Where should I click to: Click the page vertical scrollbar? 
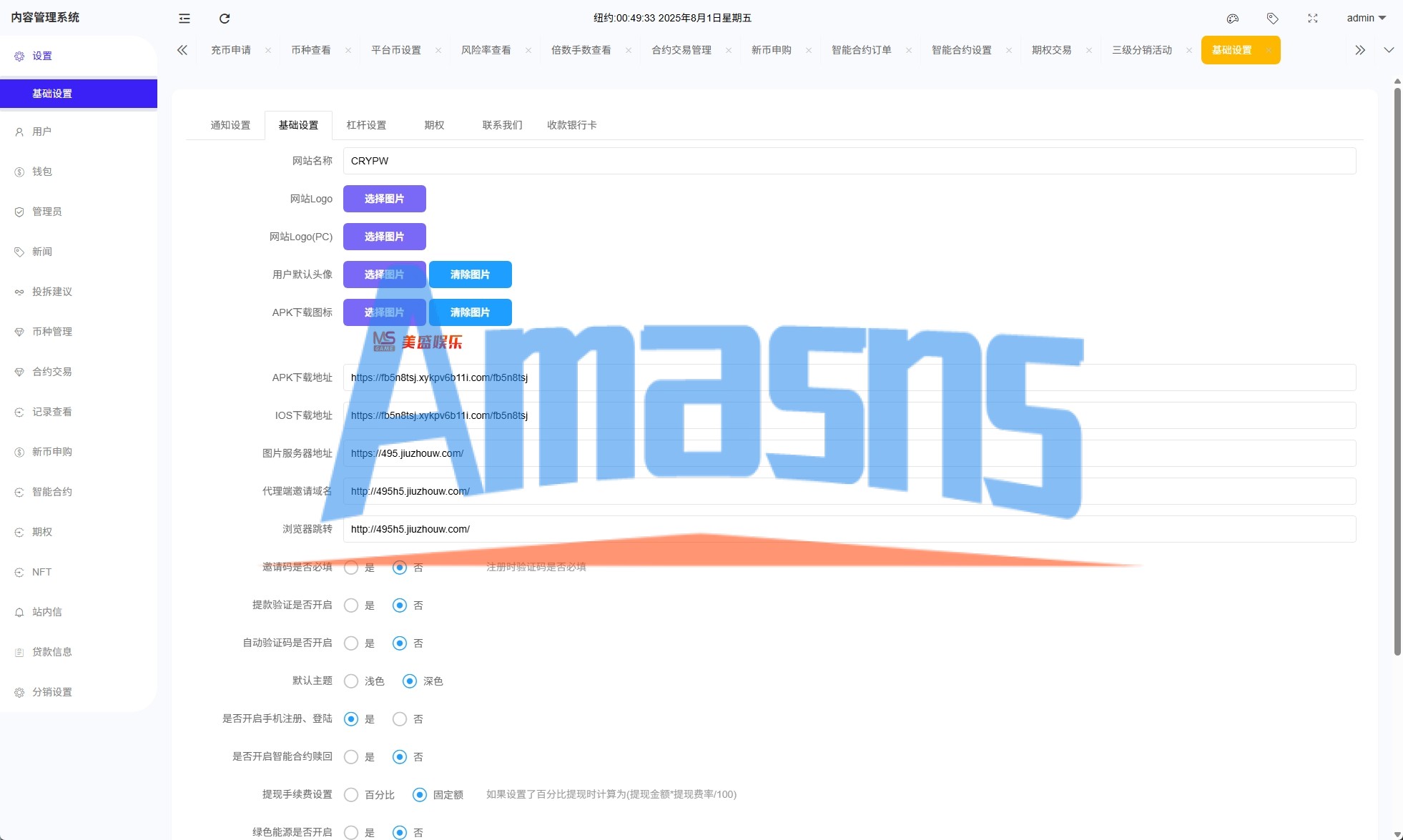[x=1397, y=372]
